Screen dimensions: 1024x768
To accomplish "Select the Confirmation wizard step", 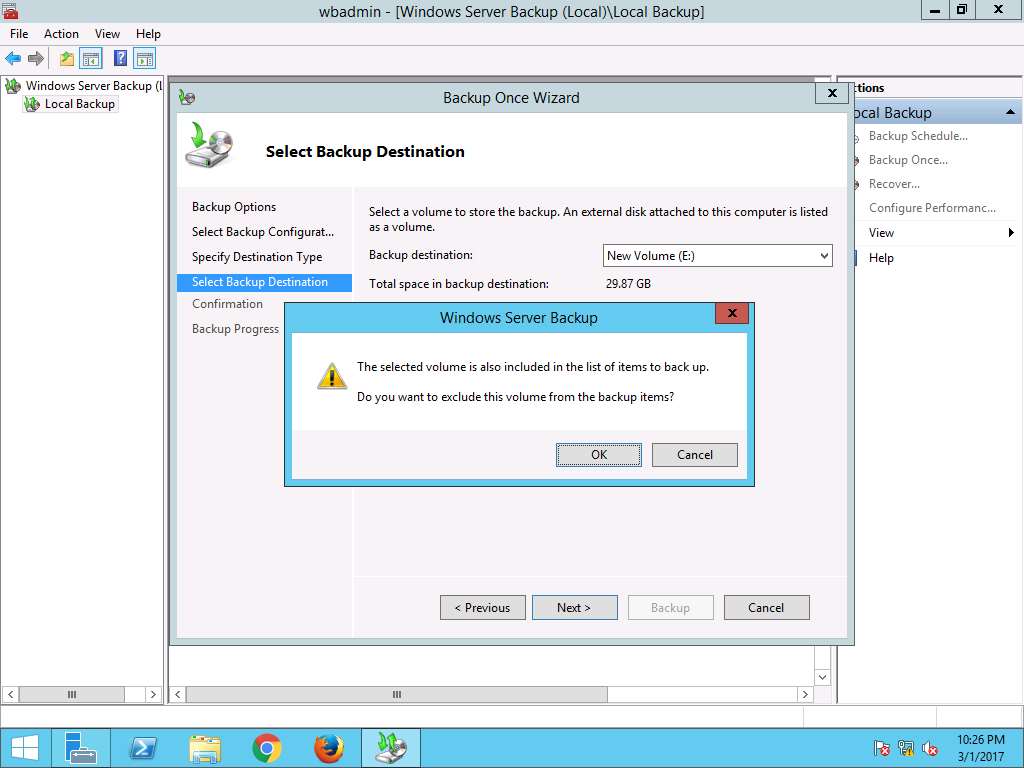I will tap(227, 304).
